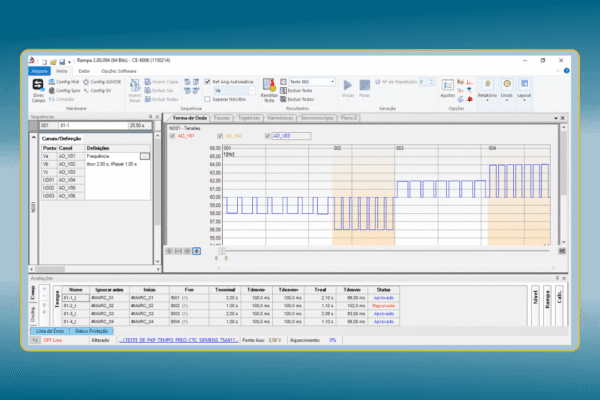Screen dimensions: 600x400
Task: Open the Ajustes settings icon
Action: point(447,88)
